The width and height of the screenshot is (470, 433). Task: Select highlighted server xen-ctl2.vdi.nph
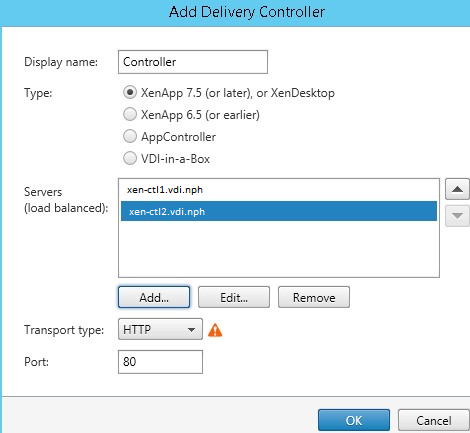279,211
